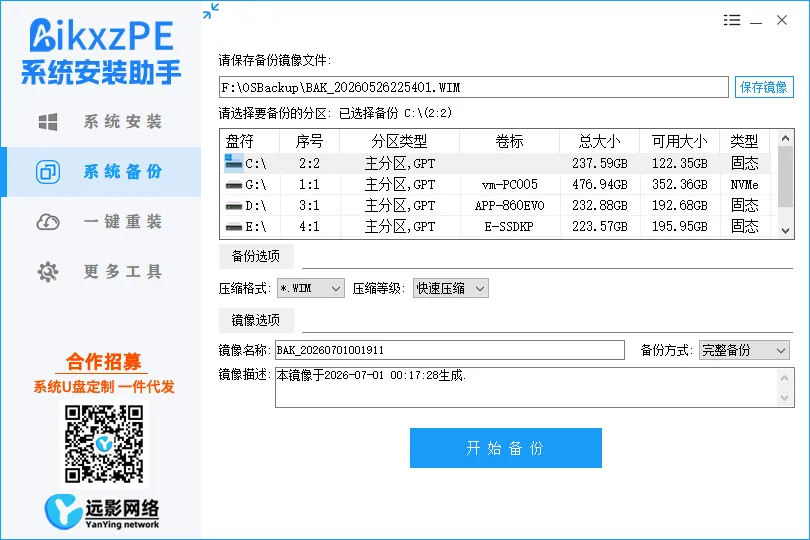Image resolution: width=810 pixels, height=540 pixels.
Task: Switch to 系统备份 tab
Action: point(101,172)
